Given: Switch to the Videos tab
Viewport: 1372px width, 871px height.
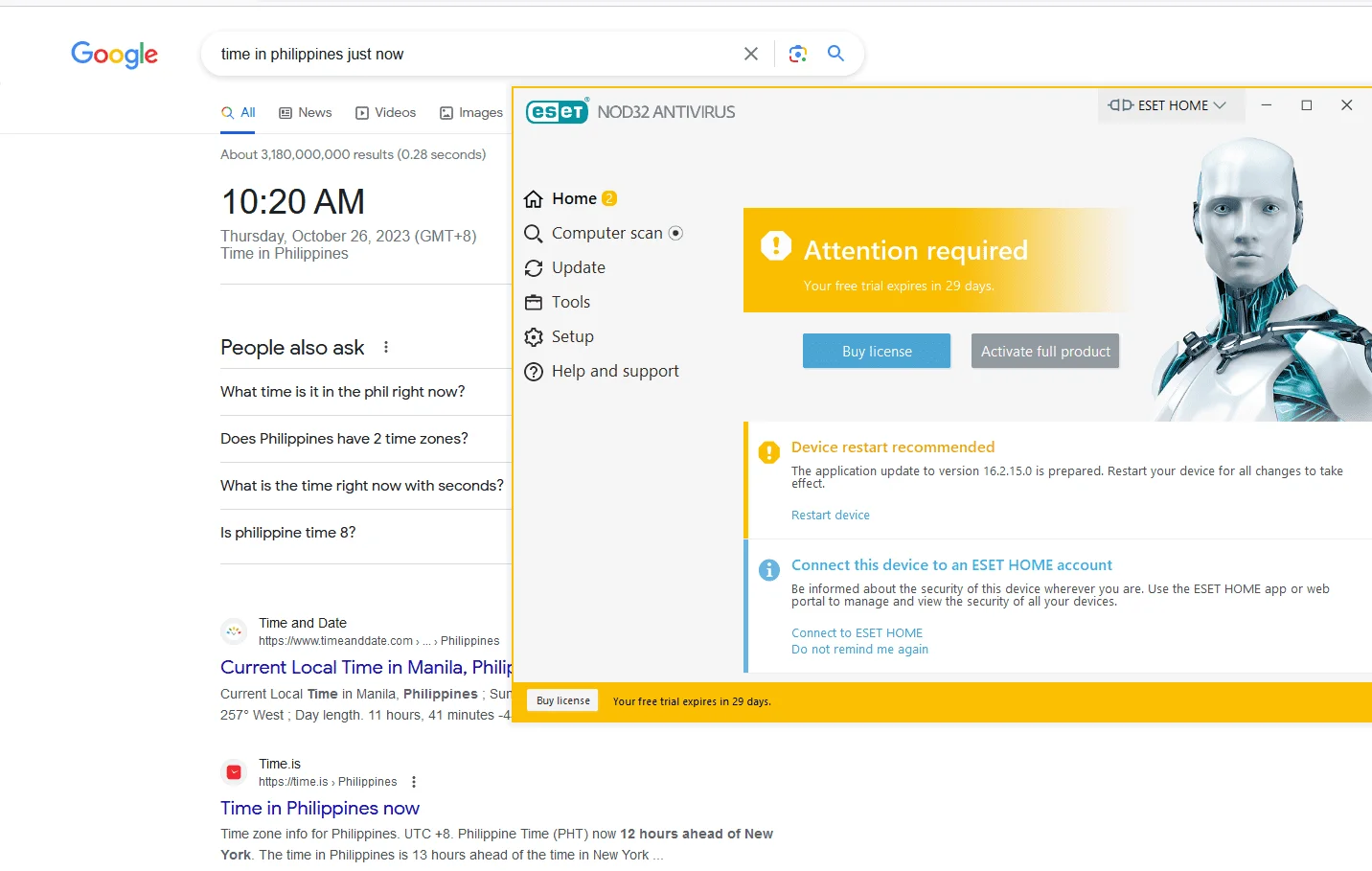Looking at the screenshot, I should coord(386,112).
